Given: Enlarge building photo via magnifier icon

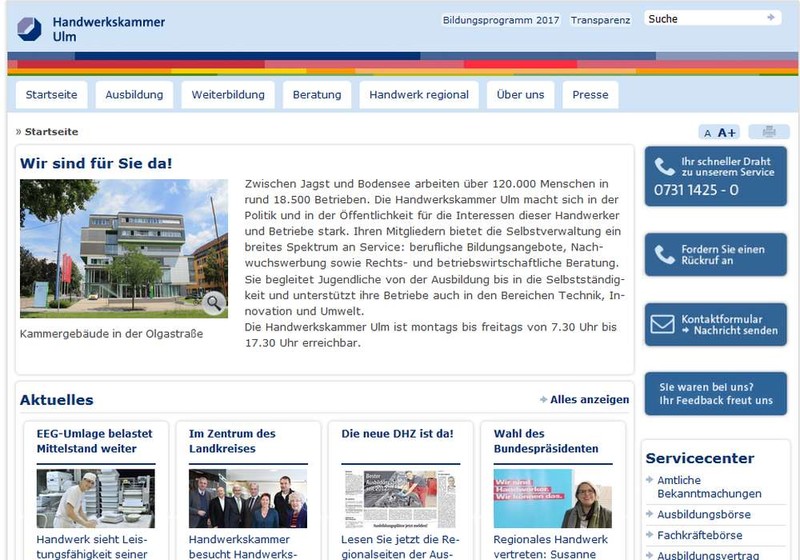Looking at the screenshot, I should point(214,303).
